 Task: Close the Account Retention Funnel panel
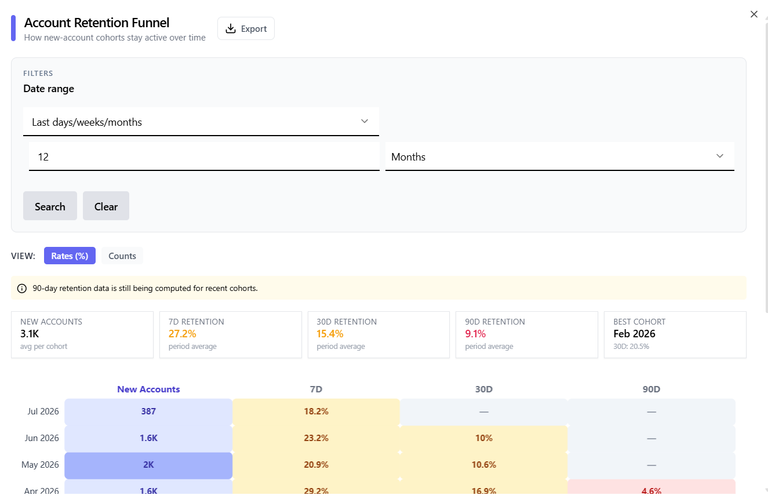click(754, 14)
